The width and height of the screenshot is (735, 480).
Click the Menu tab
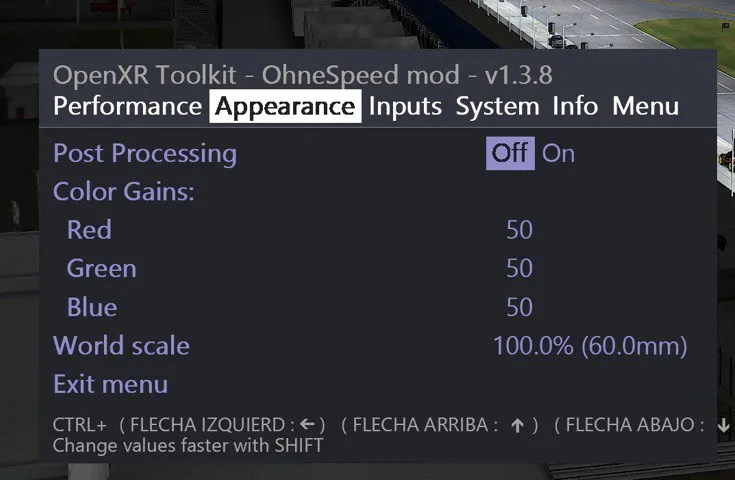(645, 106)
